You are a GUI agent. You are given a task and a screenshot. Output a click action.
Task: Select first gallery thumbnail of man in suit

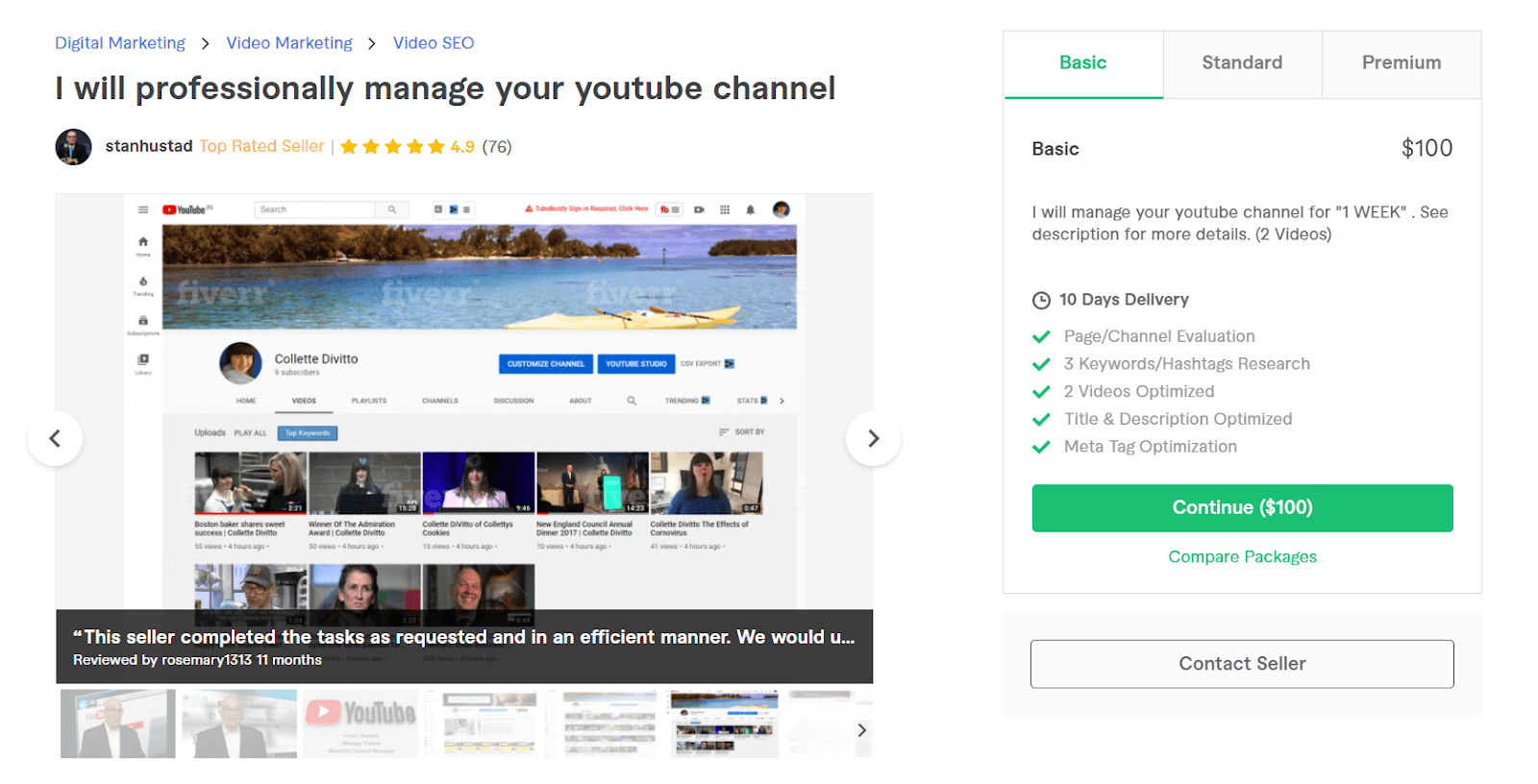click(117, 723)
